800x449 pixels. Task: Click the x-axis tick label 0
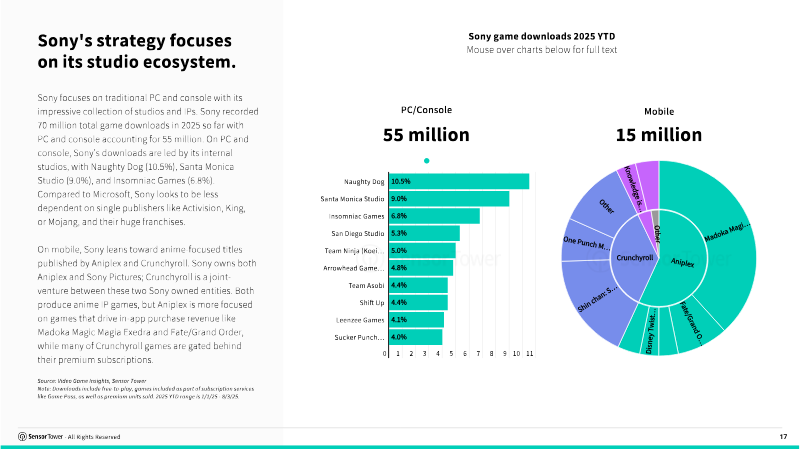tap(385, 354)
